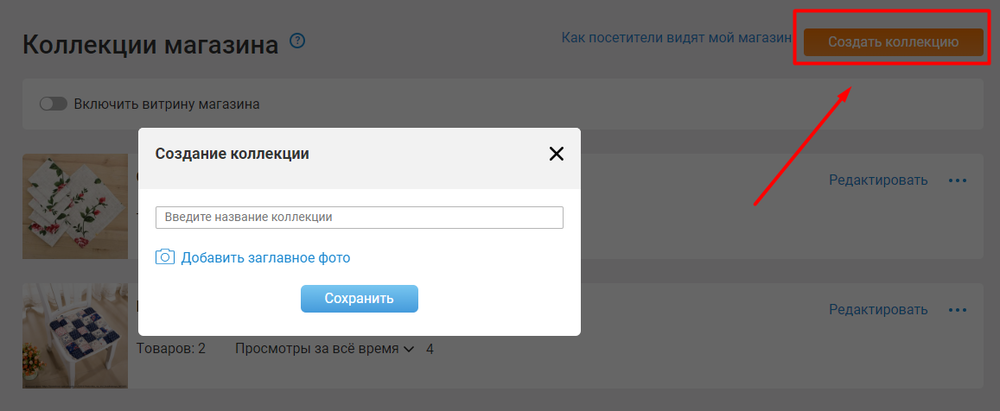
Task: Click the help question mark icon beside the heading
Action: point(297,41)
